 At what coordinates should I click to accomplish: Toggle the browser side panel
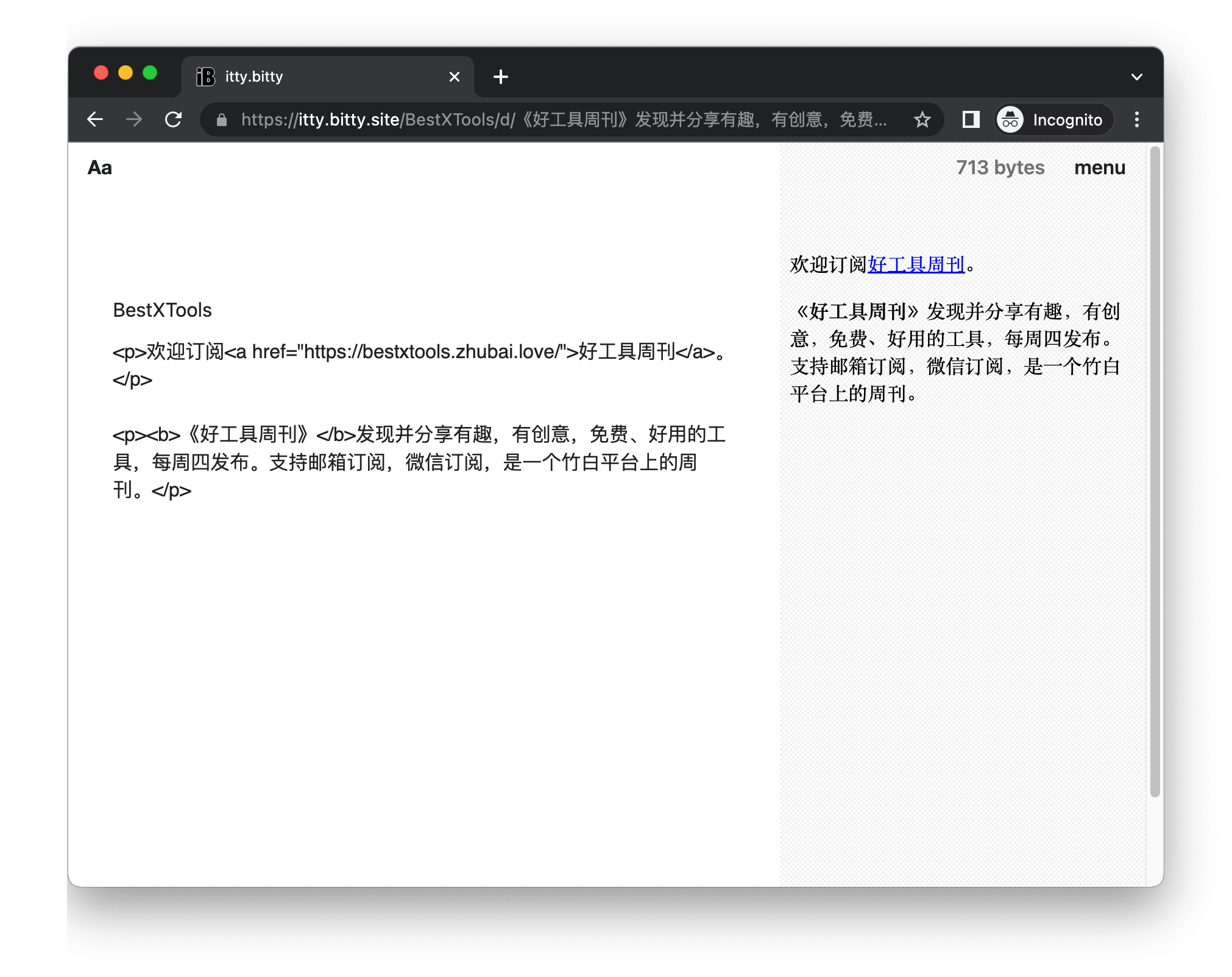tap(971, 119)
